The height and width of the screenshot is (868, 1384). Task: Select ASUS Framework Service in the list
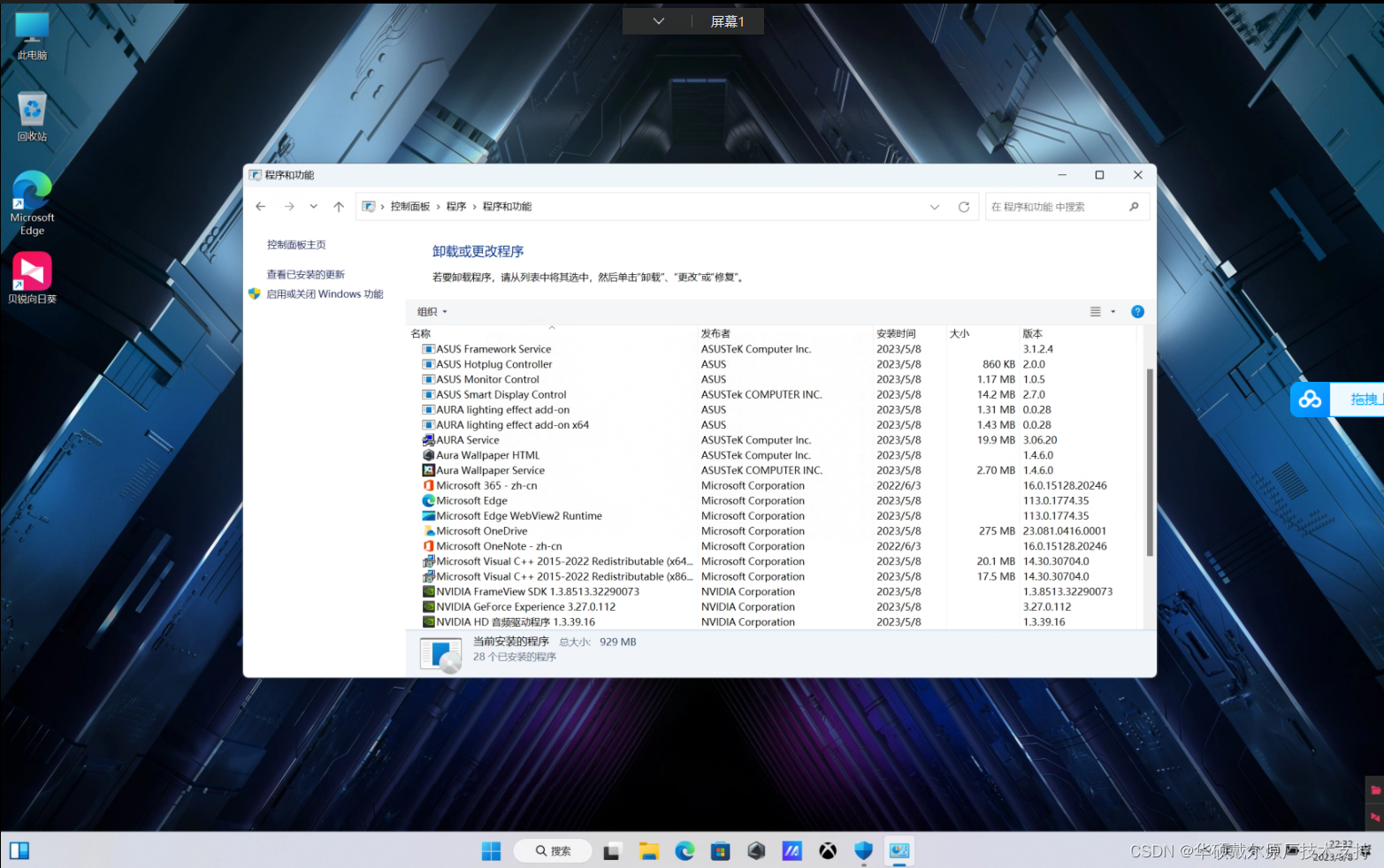pyautogui.click(x=493, y=349)
